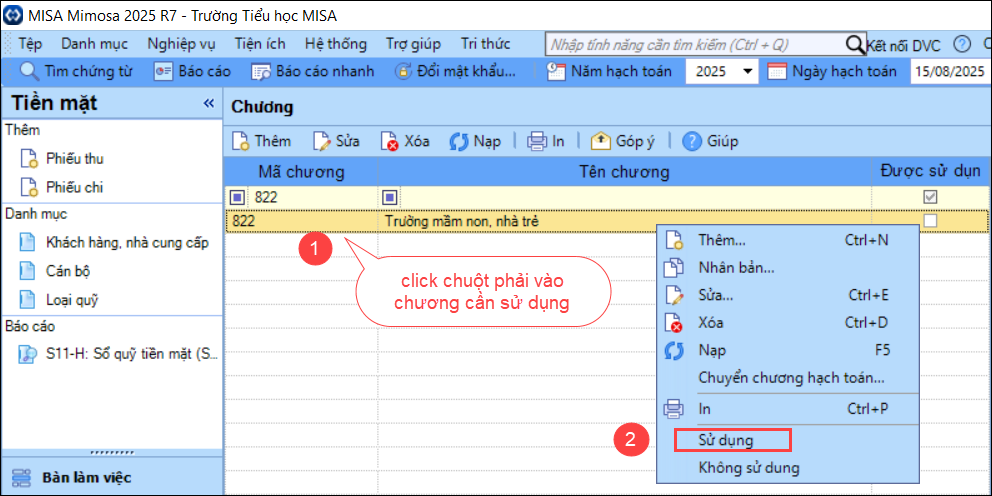
Task: Click the Mã chương column header
Action: (301, 171)
